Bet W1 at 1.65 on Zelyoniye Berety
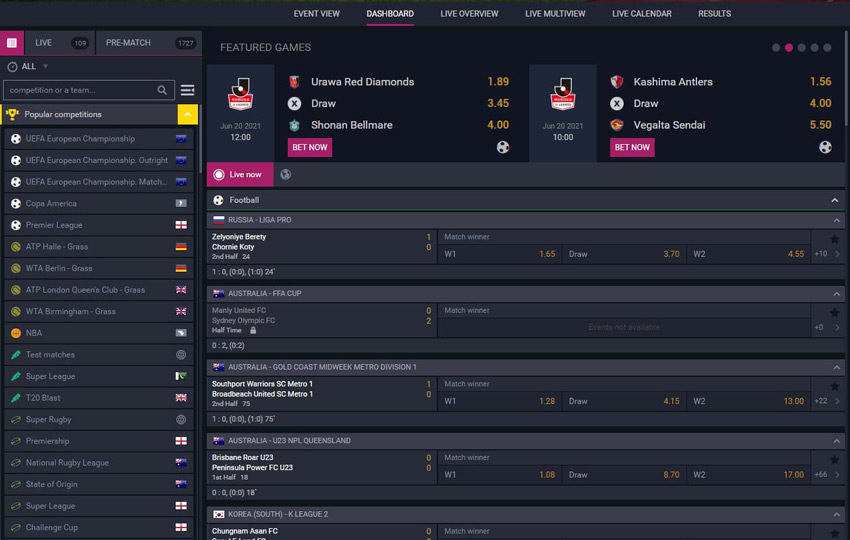 pos(499,254)
